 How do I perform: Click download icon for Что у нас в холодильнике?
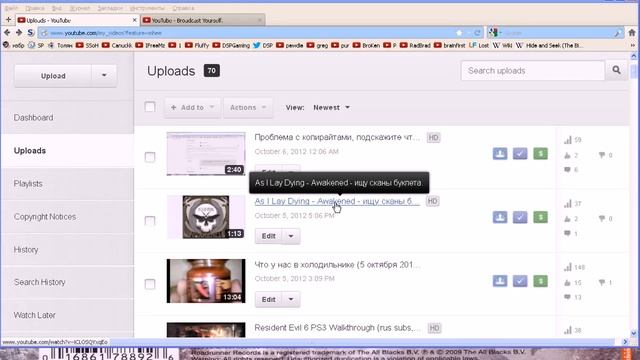pyautogui.click(x=500, y=281)
